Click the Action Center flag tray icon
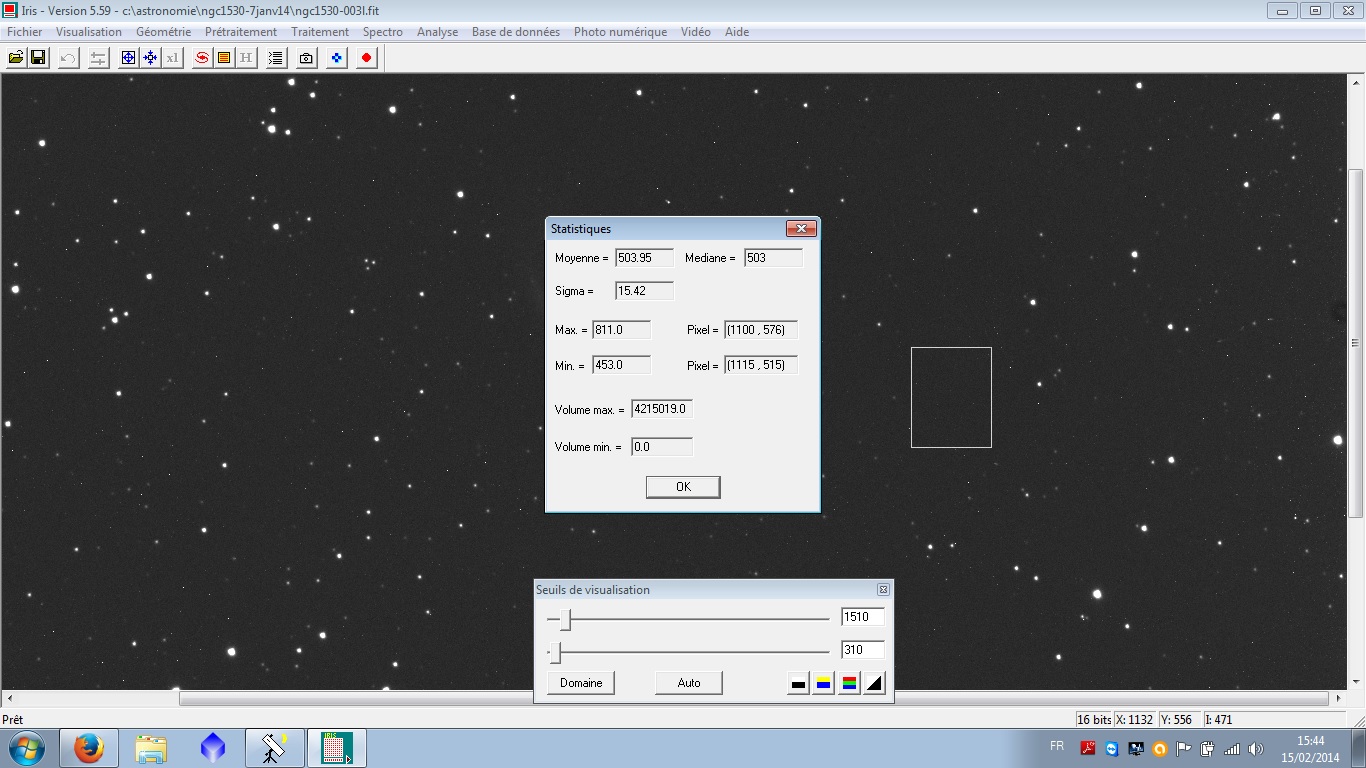The height and width of the screenshot is (768, 1366). 1184,748
